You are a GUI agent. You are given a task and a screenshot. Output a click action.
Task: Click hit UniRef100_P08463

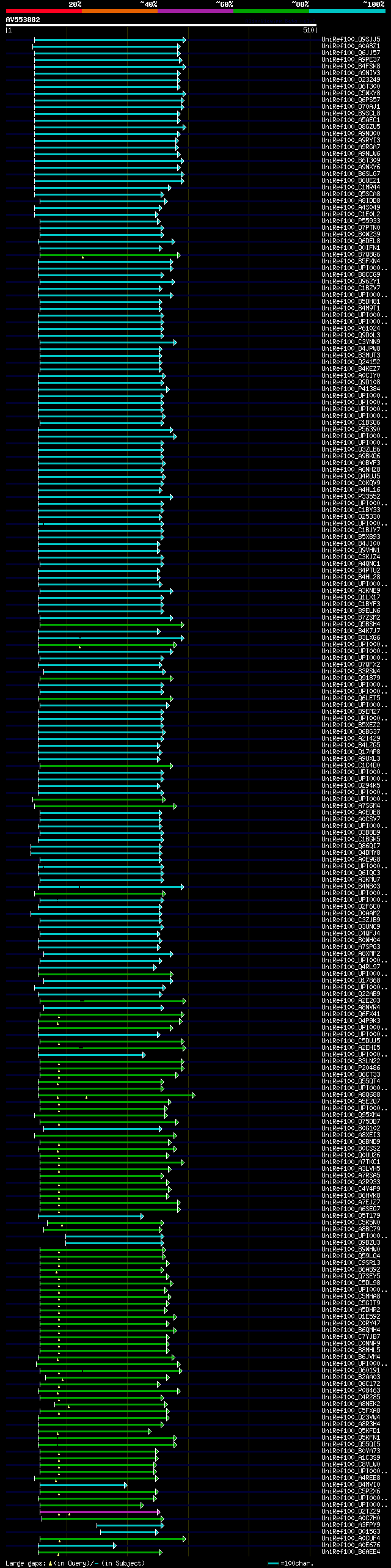coord(351,1391)
